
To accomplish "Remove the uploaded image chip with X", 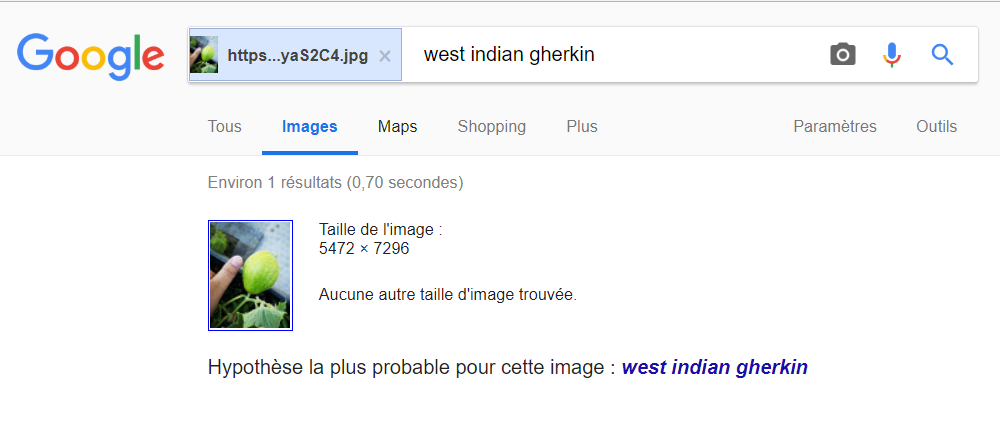I will [x=385, y=55].
